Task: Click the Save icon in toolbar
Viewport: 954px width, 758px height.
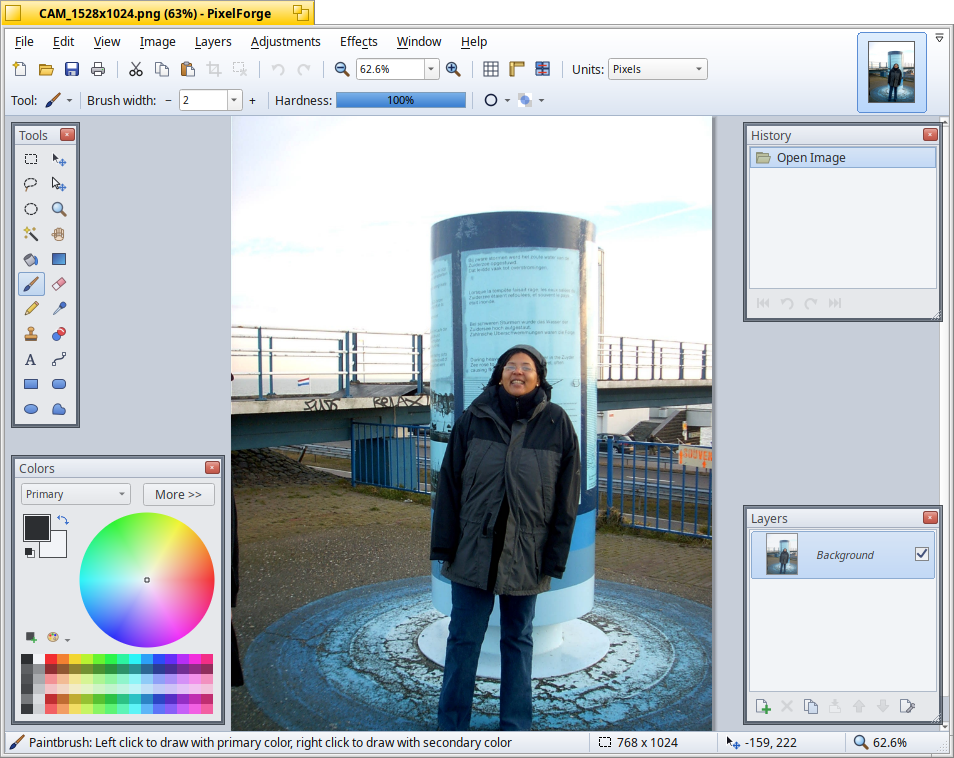Action: (x=72, y=69)
